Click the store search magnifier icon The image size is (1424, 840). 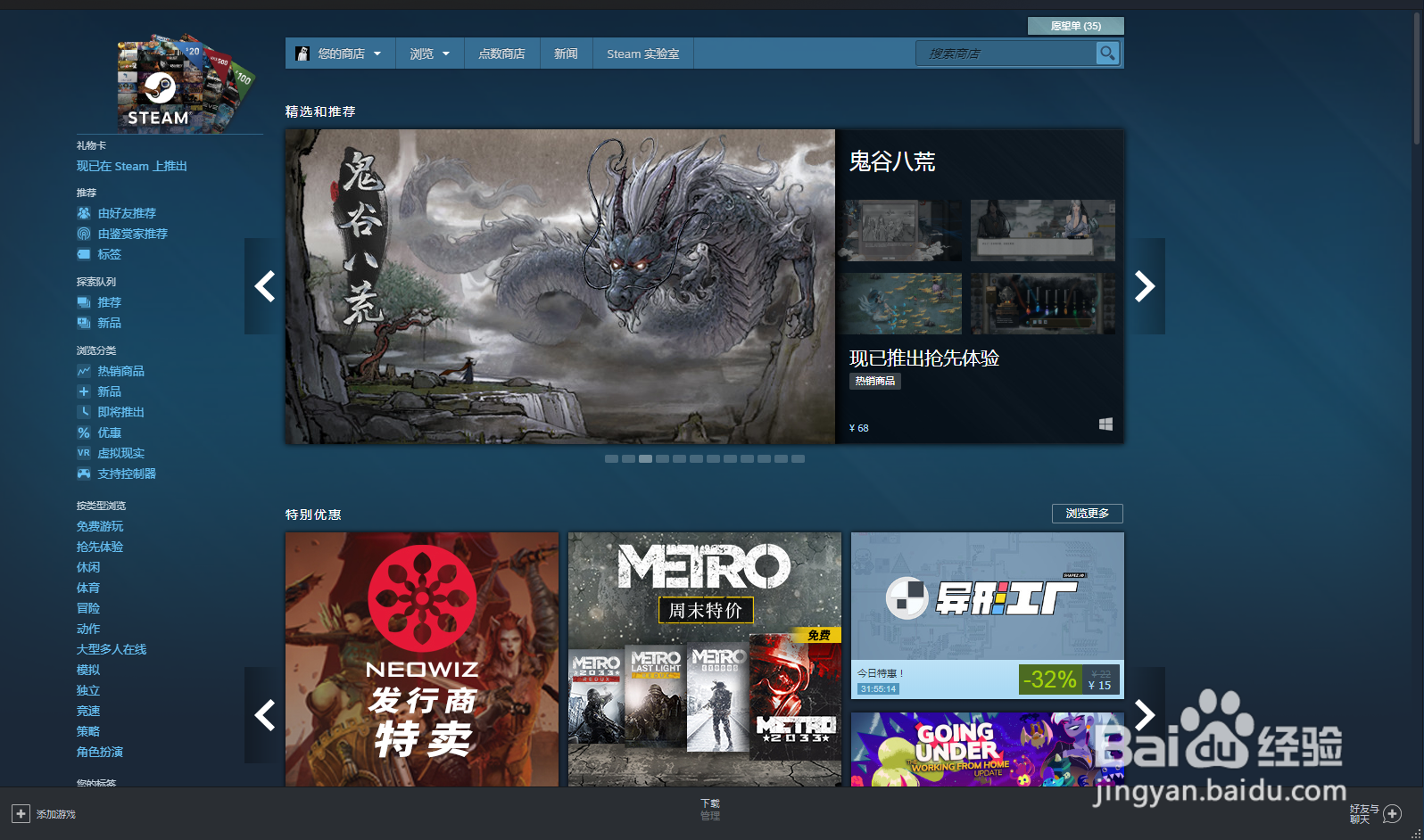[x=1107, y=54]
